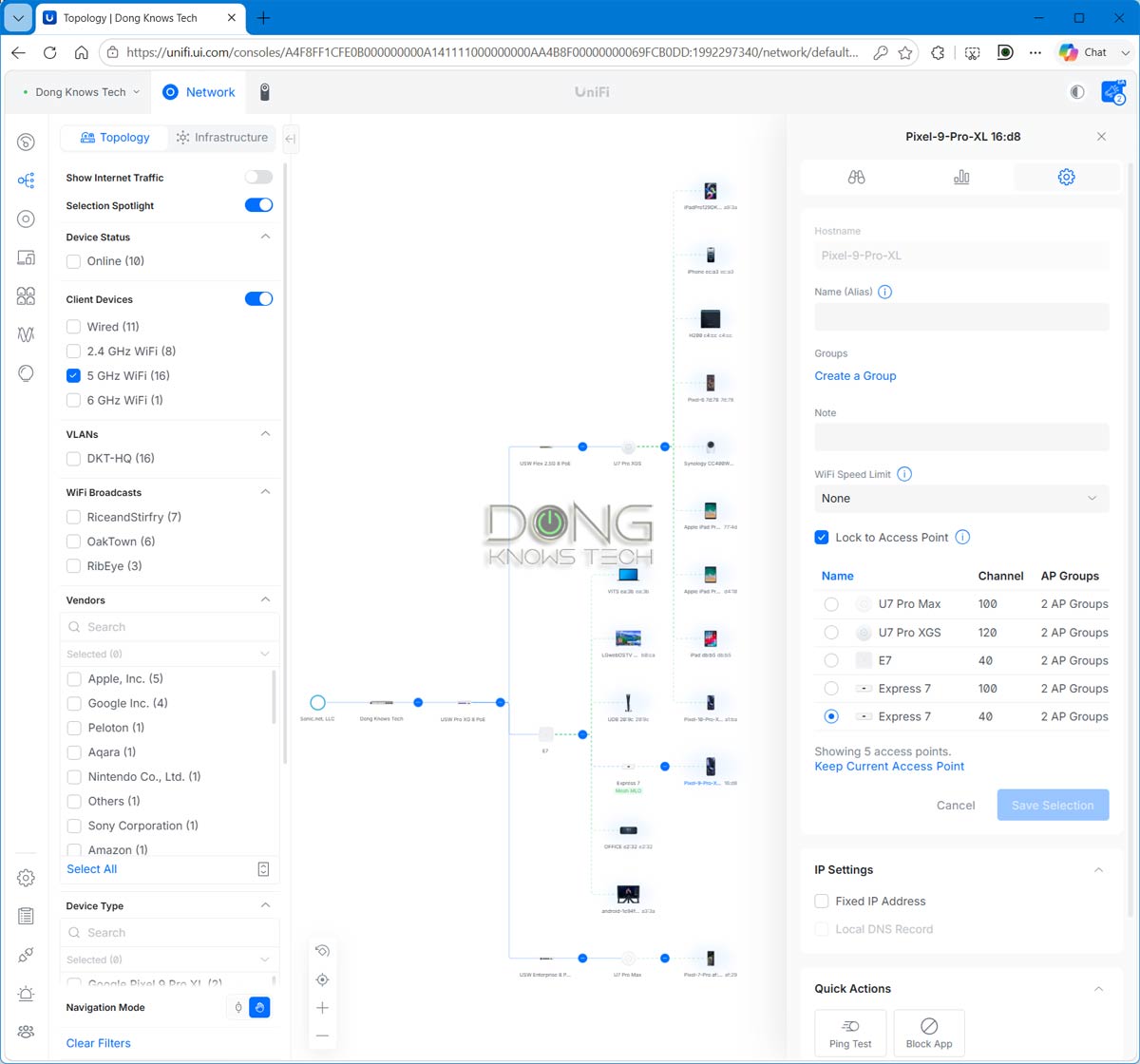
Task: Click the reset view history icon
Action: 323,951
